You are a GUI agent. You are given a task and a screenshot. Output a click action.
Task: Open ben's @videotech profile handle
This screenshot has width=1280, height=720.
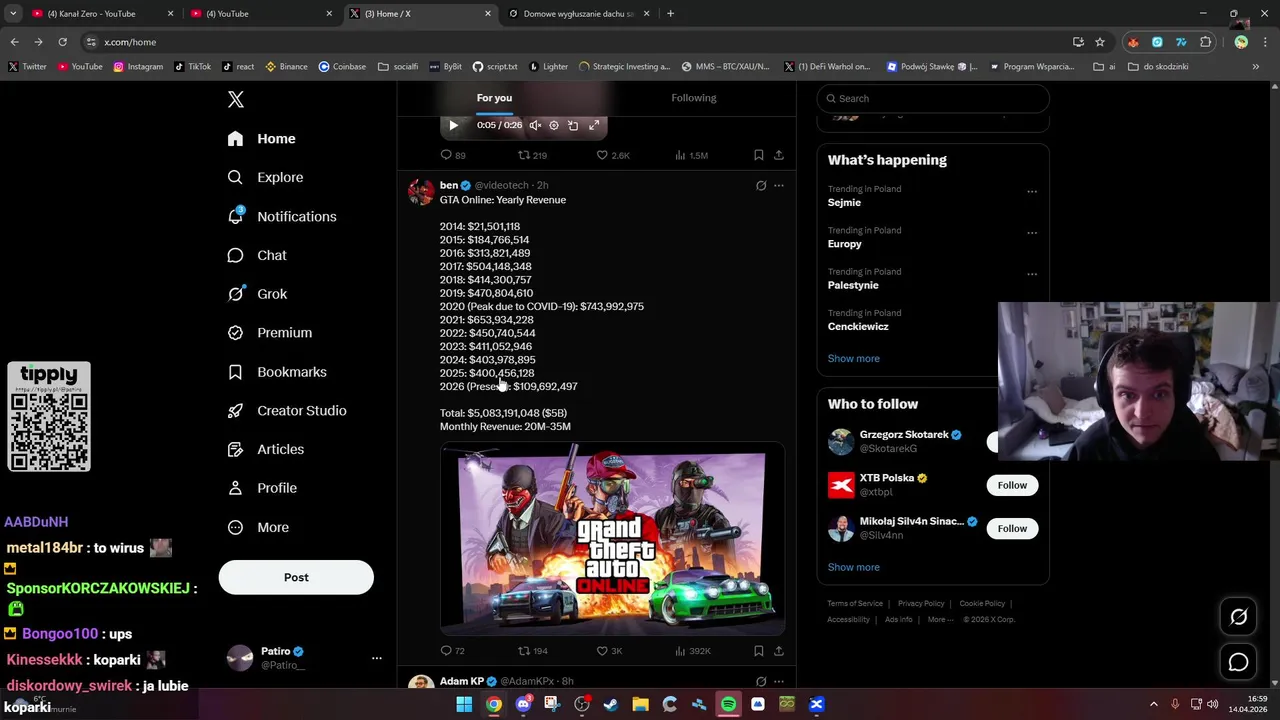coord(501,185)
